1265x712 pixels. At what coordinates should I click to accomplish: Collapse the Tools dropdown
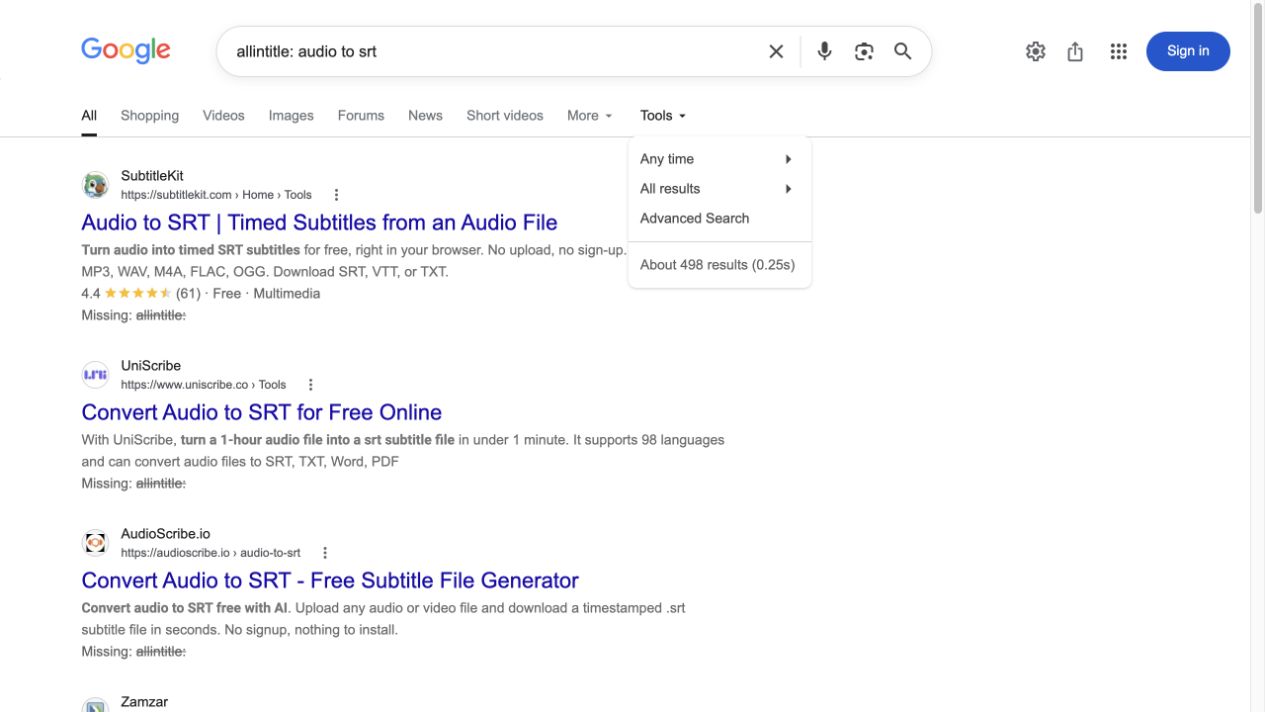(663, 116)
